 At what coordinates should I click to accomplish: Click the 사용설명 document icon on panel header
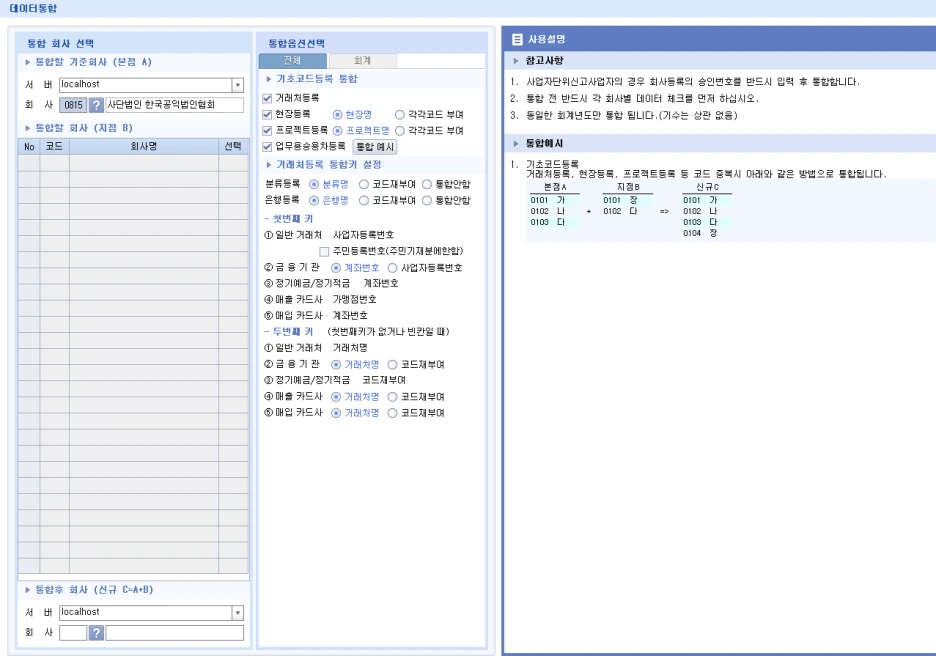pos(515,39)
